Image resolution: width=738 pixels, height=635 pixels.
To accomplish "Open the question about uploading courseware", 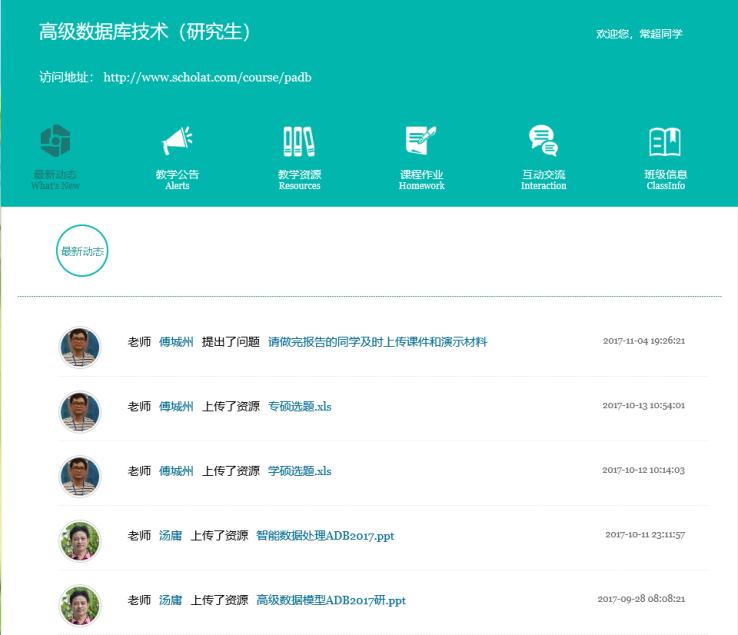I will [x=377, y=342].
